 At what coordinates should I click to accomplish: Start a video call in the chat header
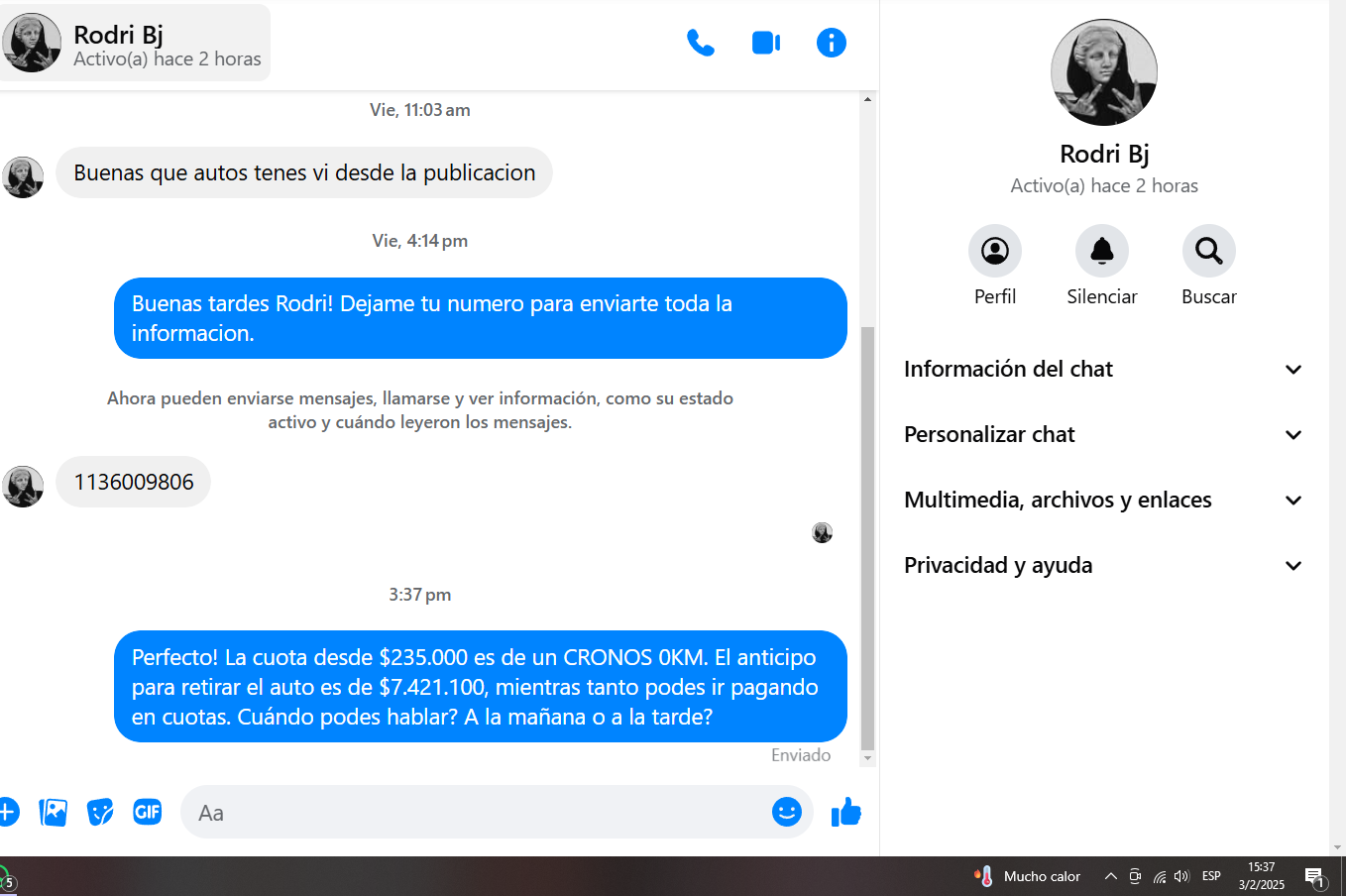click(765, 43)
